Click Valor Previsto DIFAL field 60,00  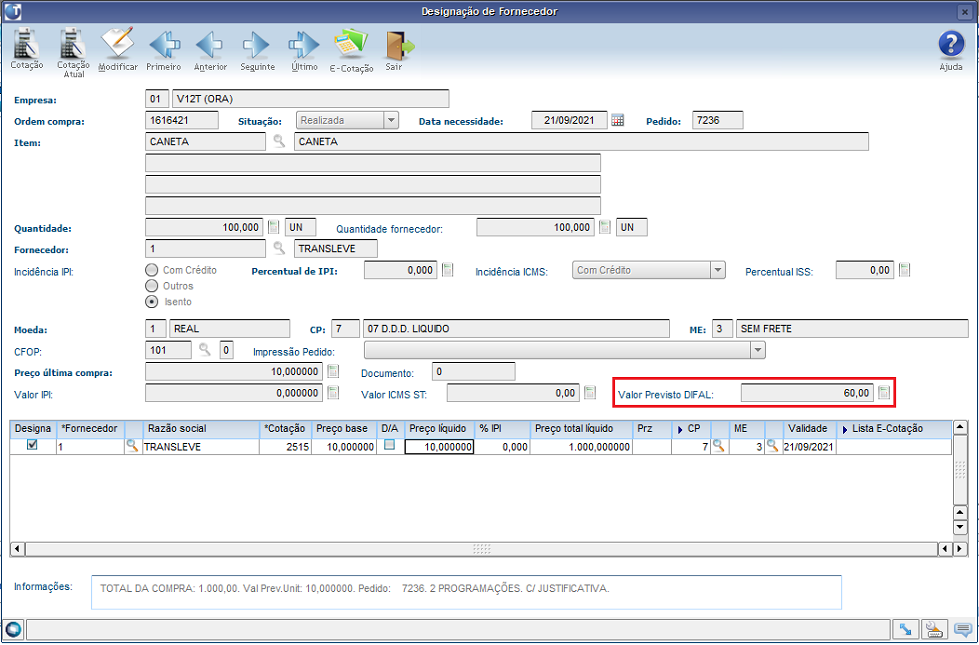tap(807, 393)
